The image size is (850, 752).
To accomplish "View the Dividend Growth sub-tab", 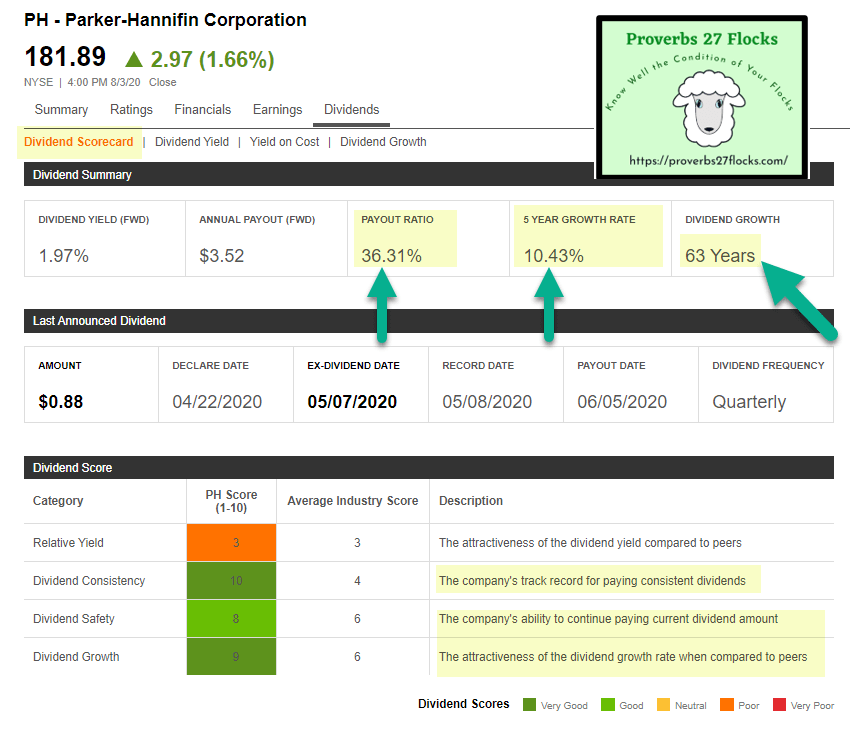I will click(x=383, y=142).
